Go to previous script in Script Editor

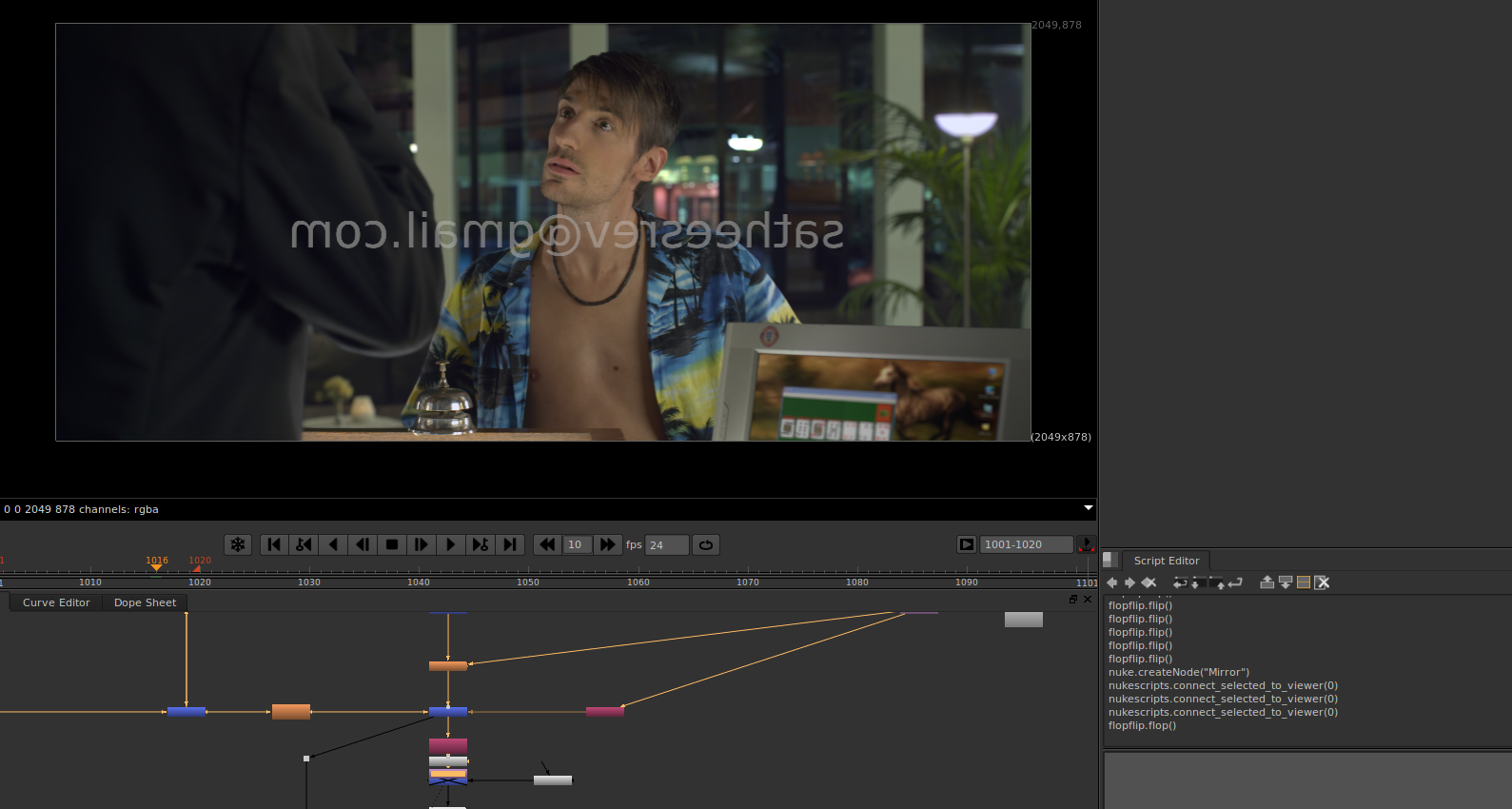click(x=1112, y=582)
